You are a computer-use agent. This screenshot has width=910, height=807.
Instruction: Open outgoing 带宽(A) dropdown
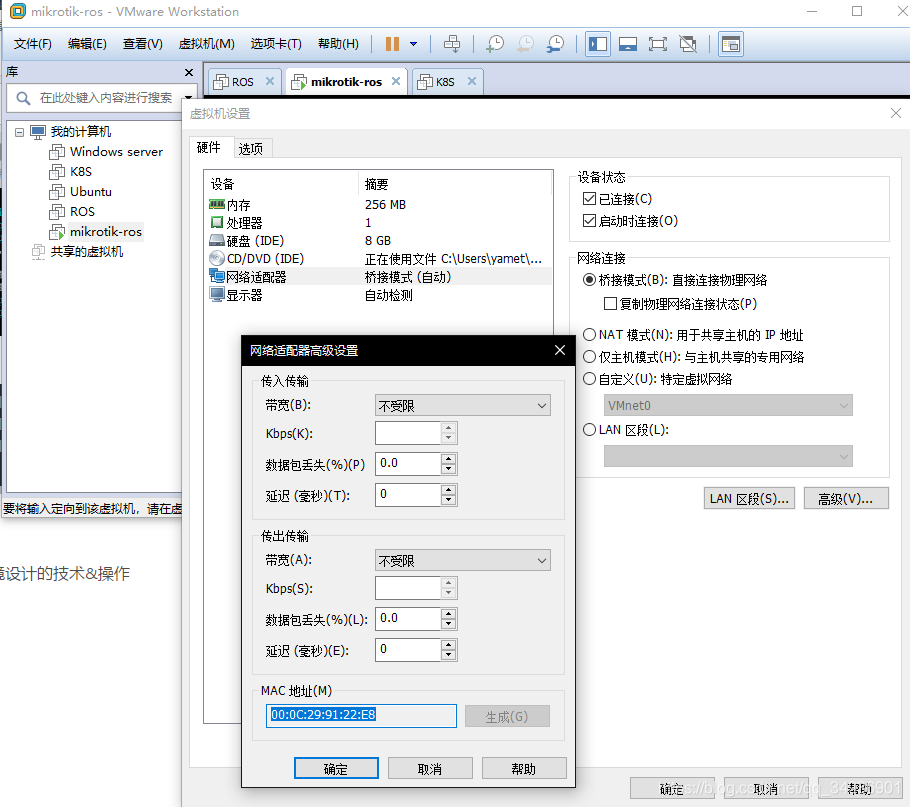[463, 560]
